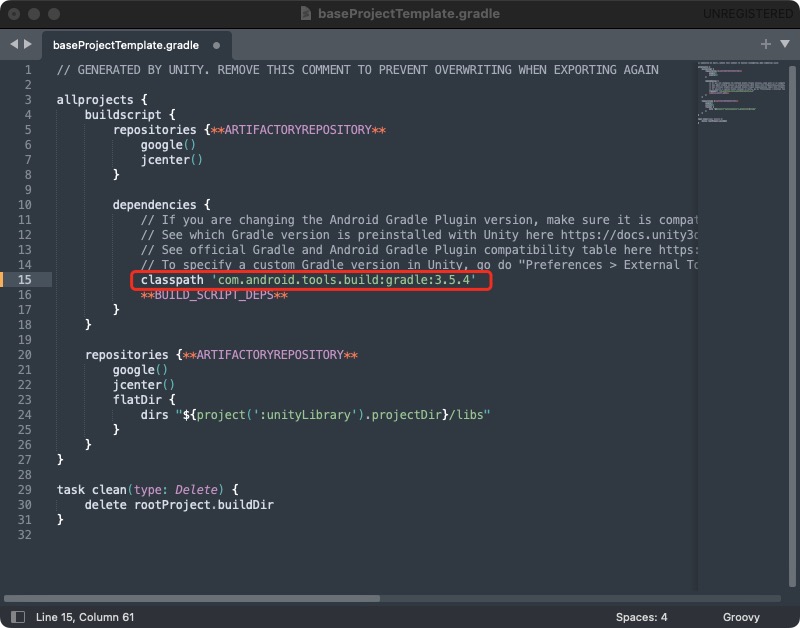Click jcenter() on line 7
This screenshot has height=628, width=800.
point(171,160)
